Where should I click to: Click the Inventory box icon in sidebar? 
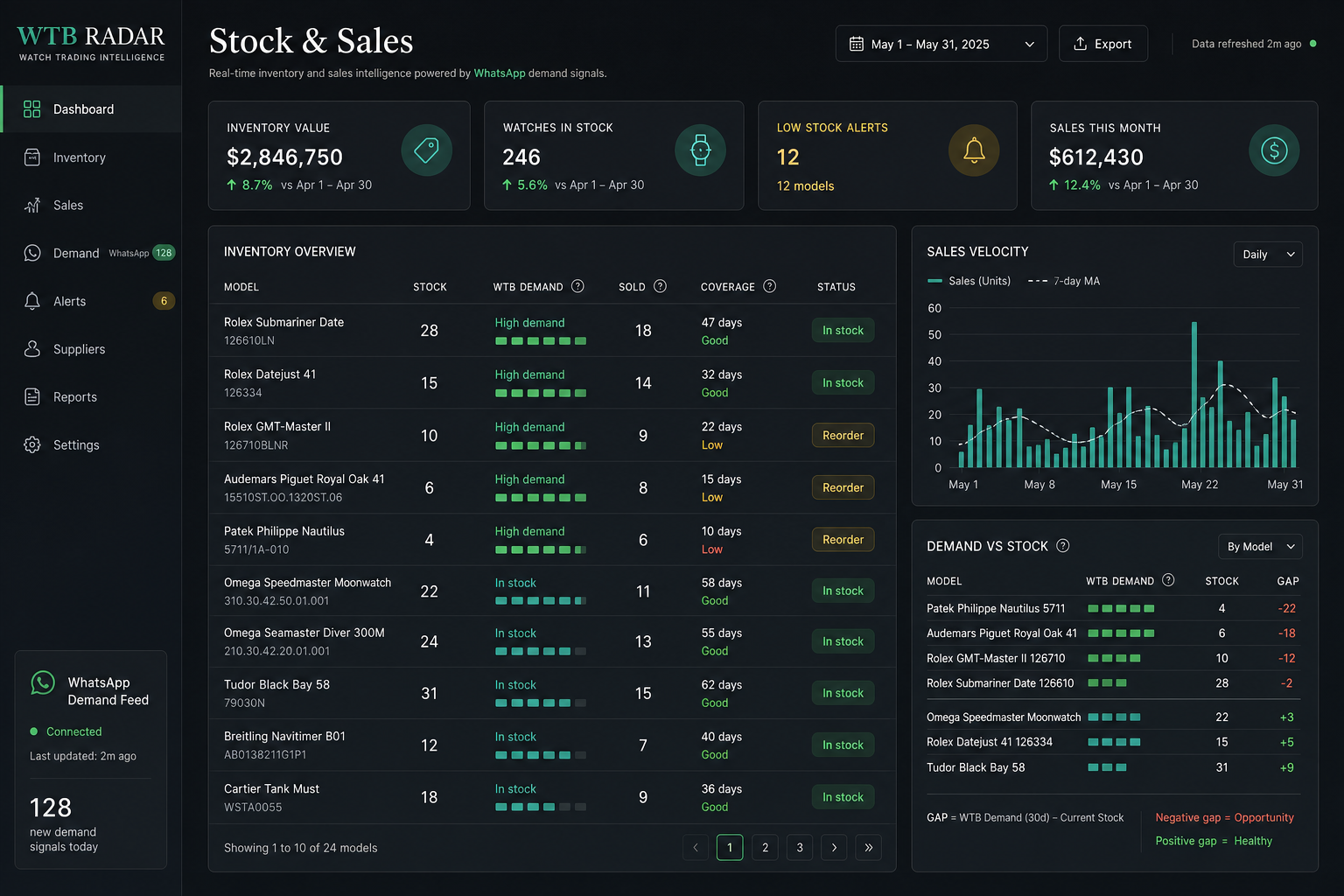click(32, 157)
